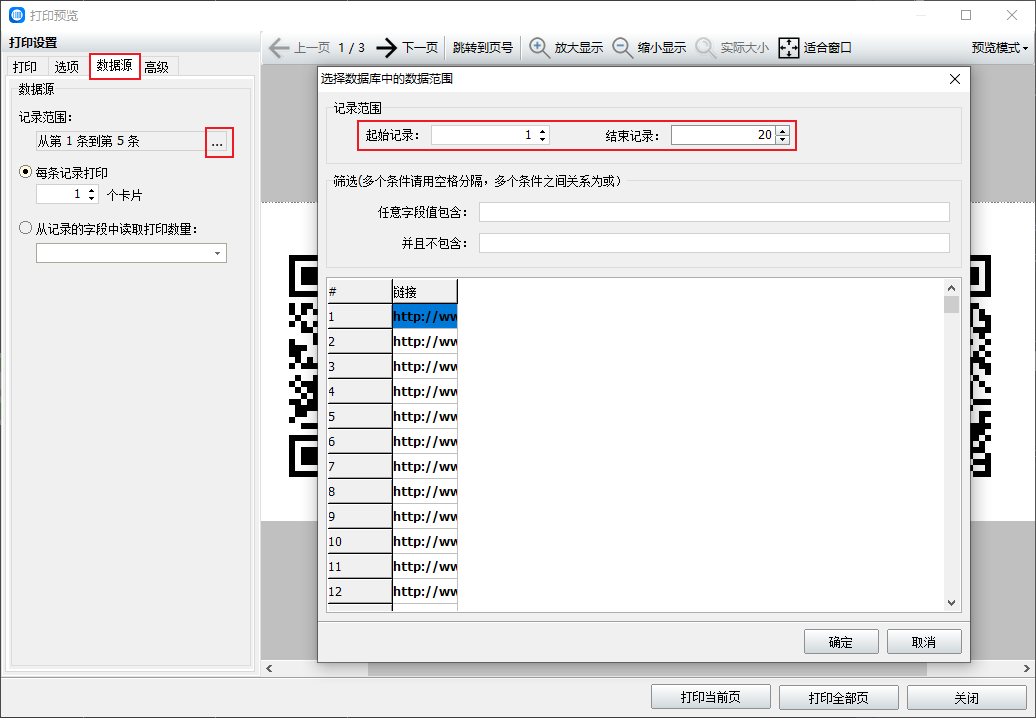Decrease the end record value

click(x=782, y=139)
